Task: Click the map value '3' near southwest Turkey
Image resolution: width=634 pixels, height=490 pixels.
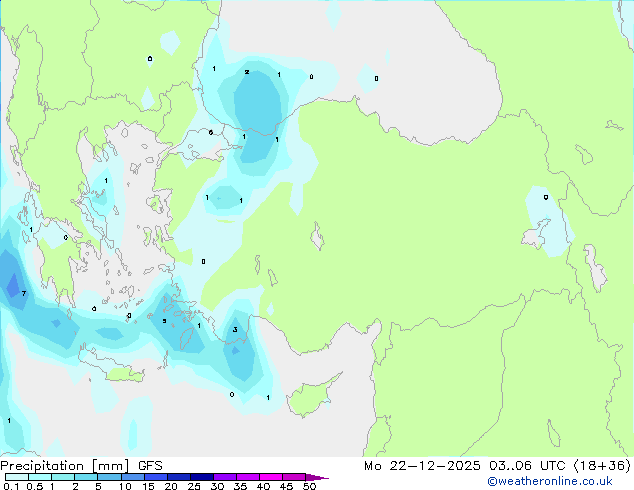Action: (x=235, y=330)
